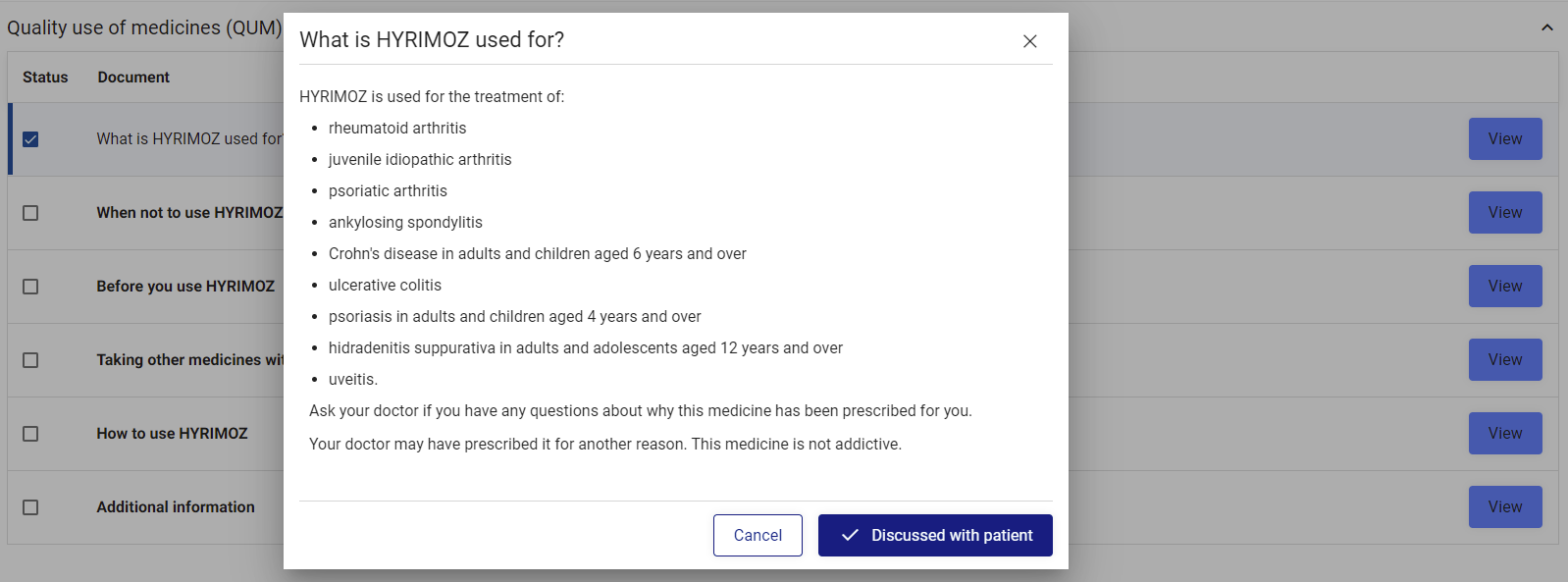Click the rheumatoid arthritis list item
Screen dimensions: 1568x582
coord(397,128)
